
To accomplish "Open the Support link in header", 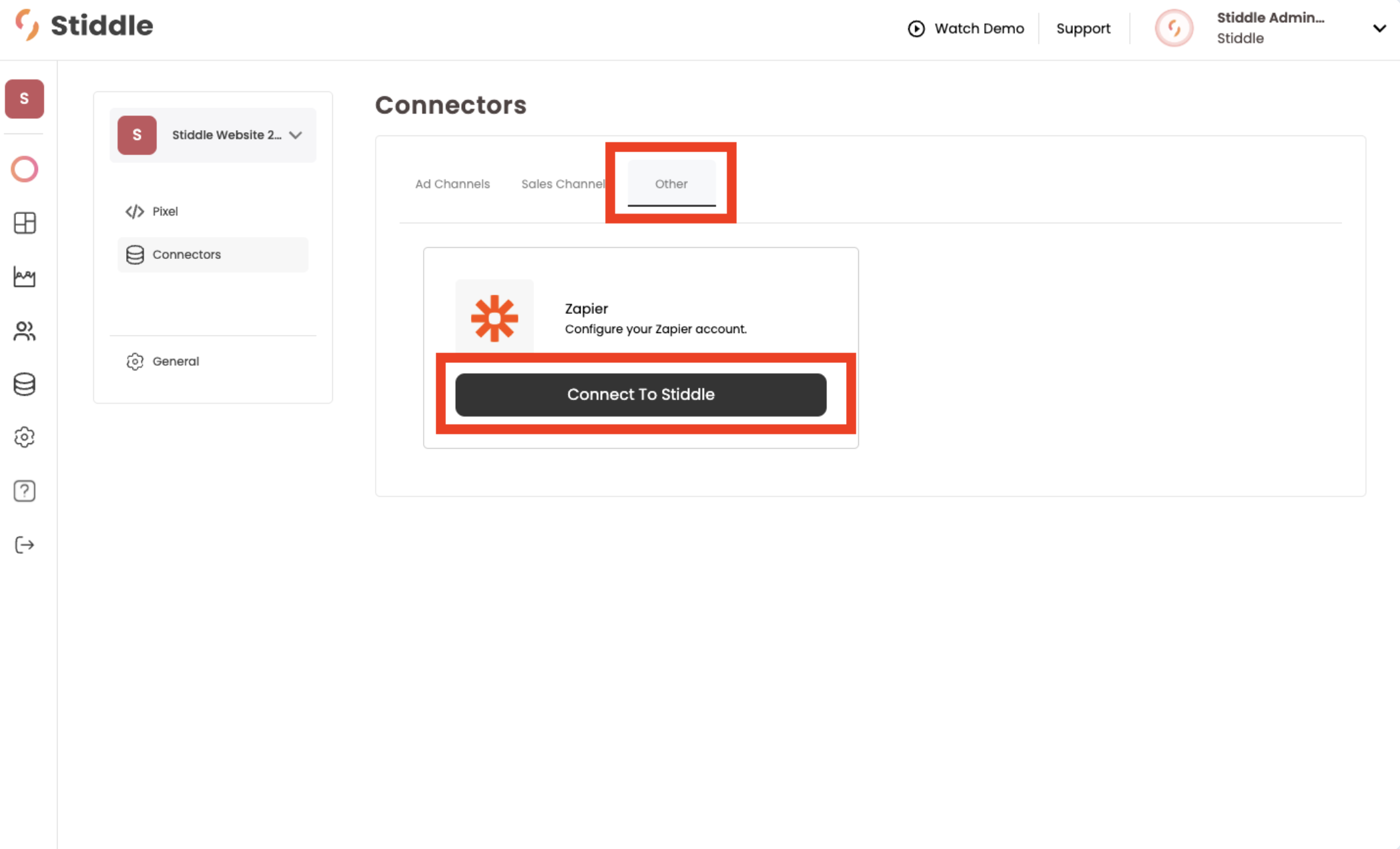I will point(1083,29).
